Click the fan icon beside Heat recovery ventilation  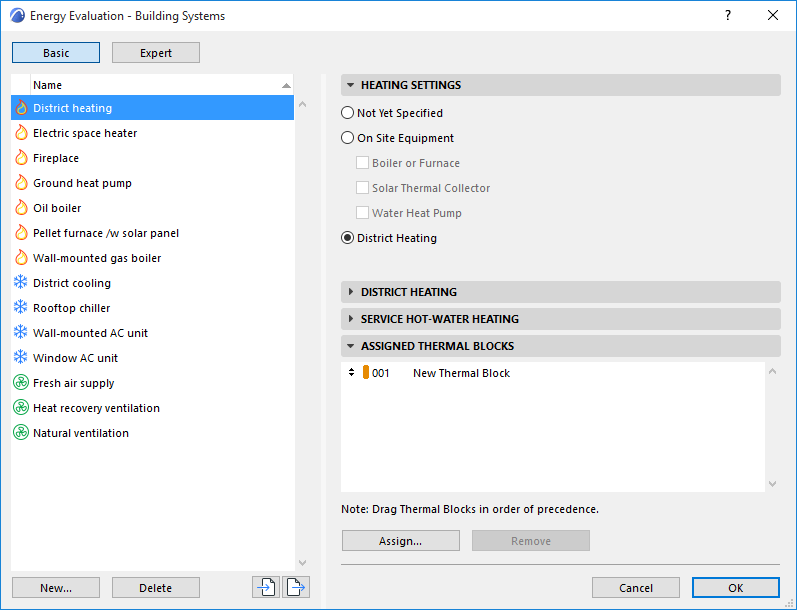coord(20,407)
